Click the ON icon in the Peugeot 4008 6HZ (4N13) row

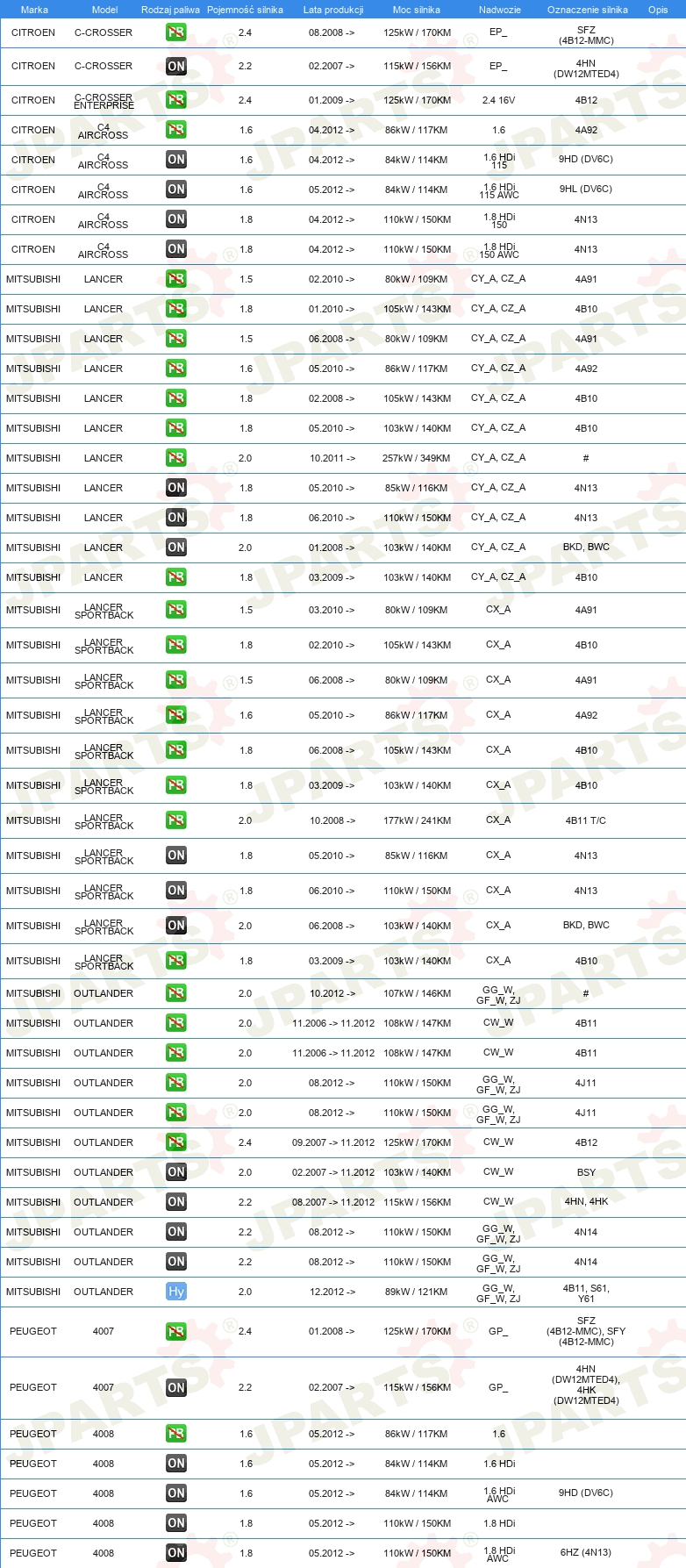(x=176, y=1553)
